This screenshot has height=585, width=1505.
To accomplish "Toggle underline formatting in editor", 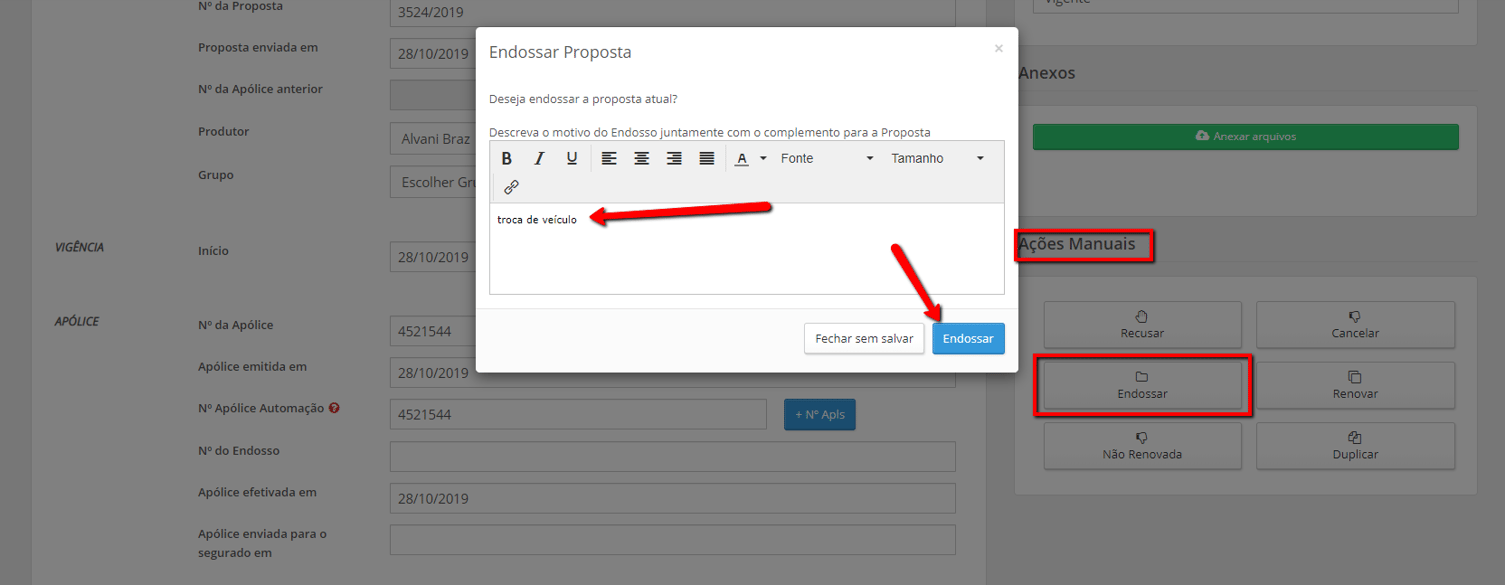I will click(x=572, y=159).
